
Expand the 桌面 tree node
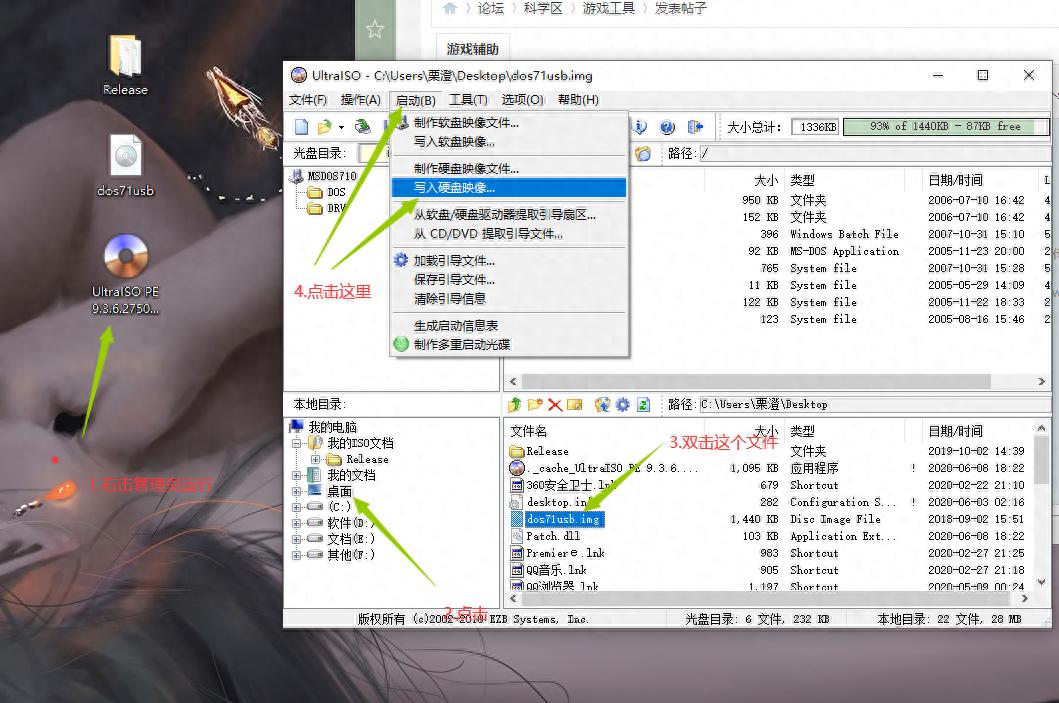point(296,492)
